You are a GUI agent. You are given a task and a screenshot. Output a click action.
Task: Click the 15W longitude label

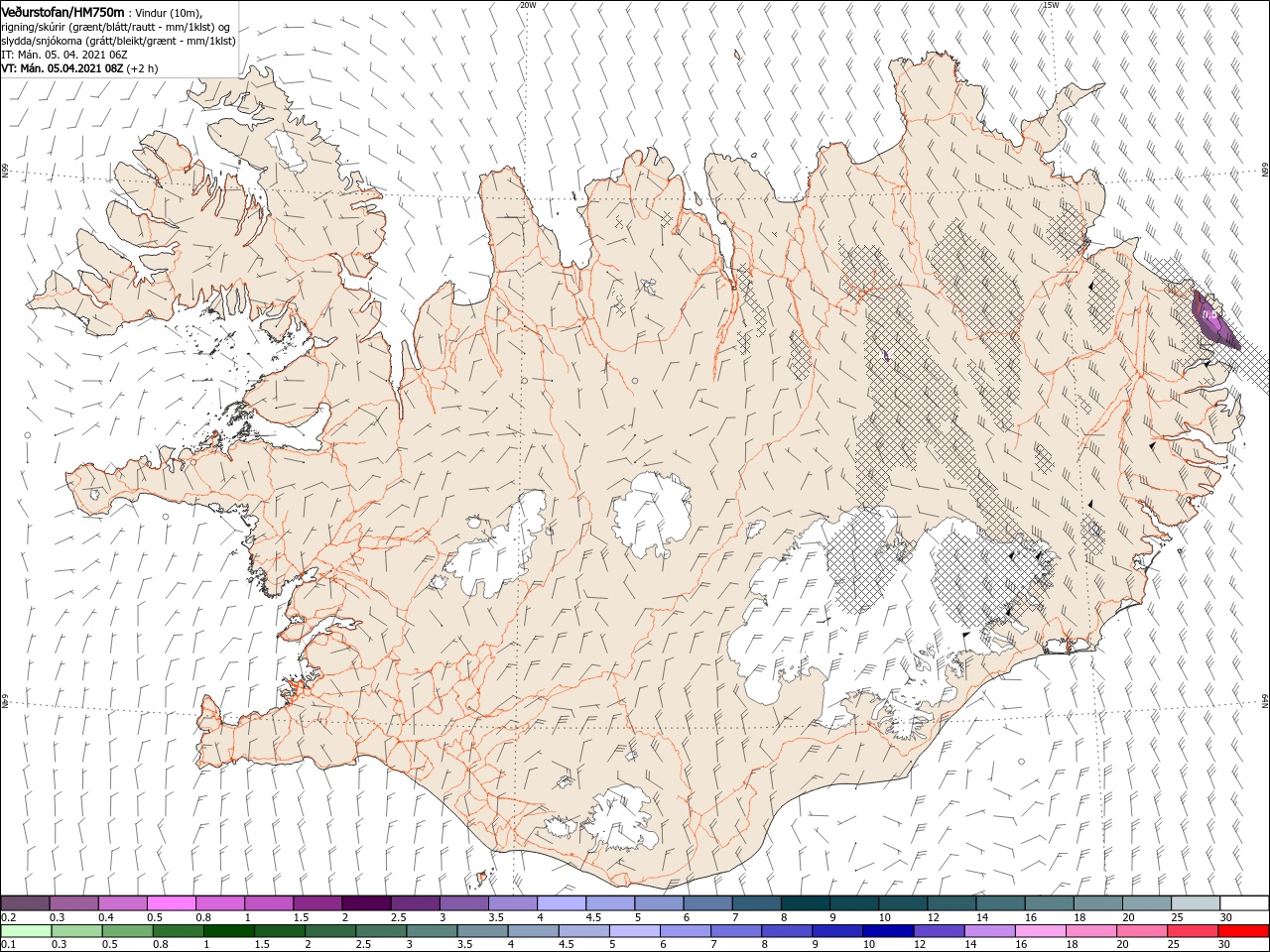click(x=1051, y=5)
